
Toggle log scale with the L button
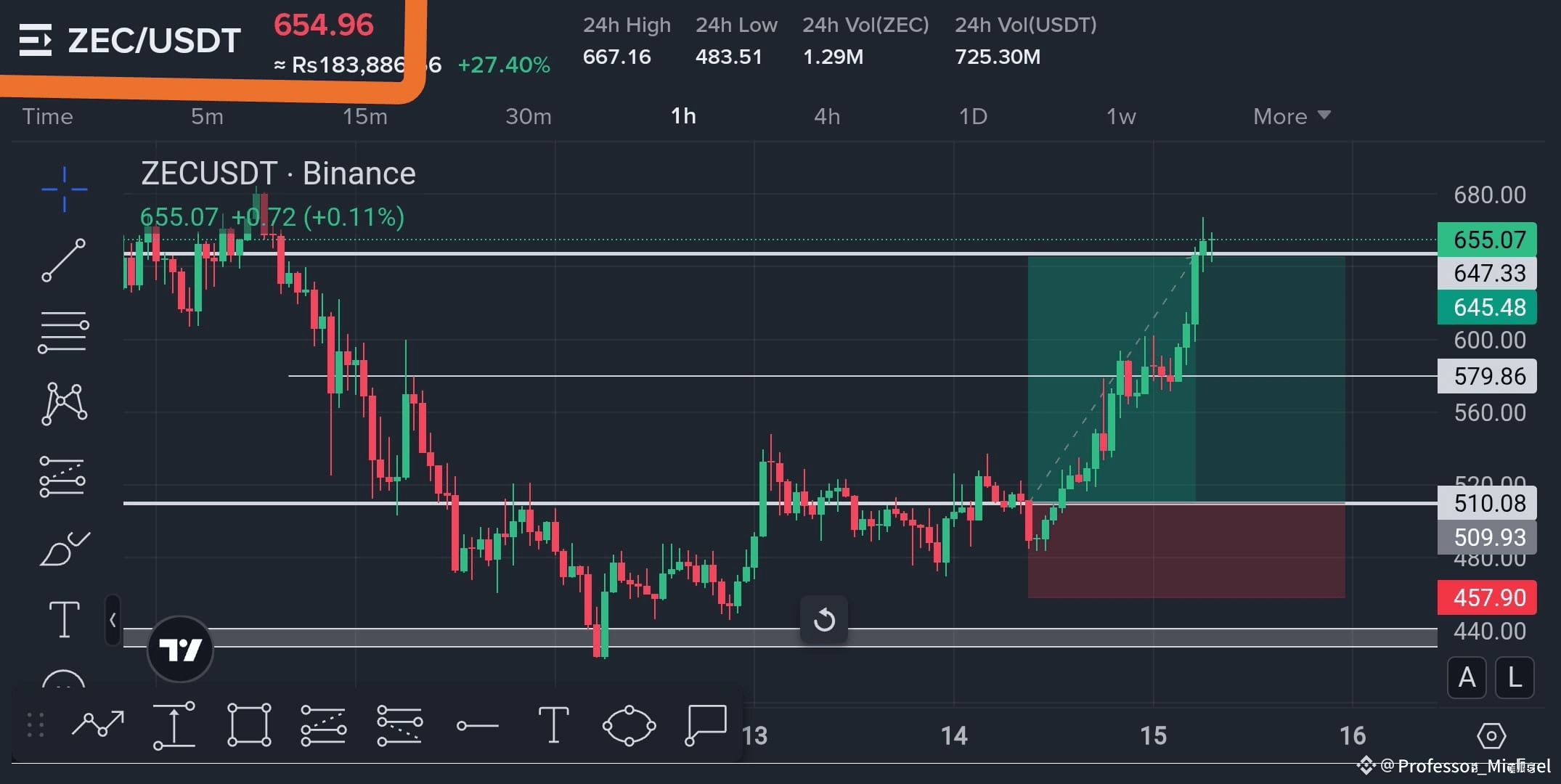coord(1515,677)
